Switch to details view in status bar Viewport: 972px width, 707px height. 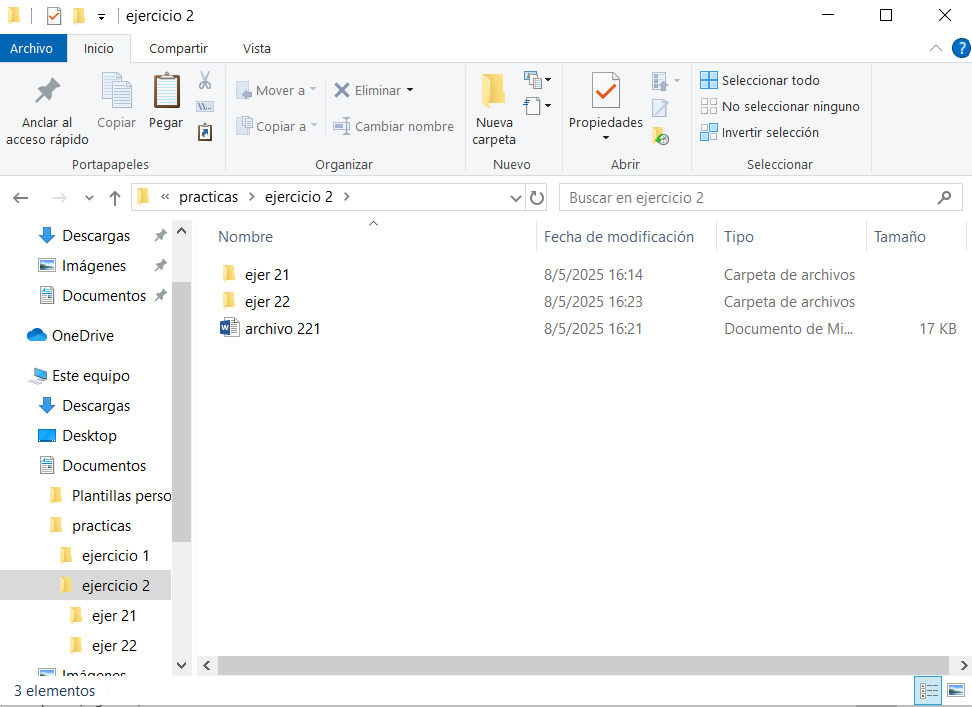[x=929, y=691]
